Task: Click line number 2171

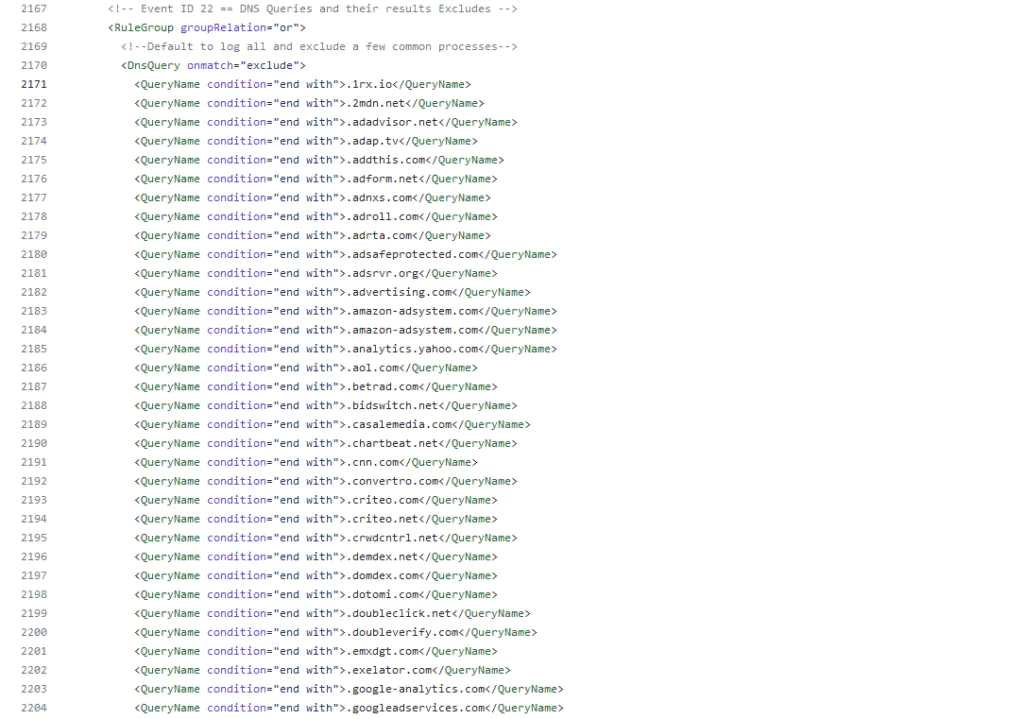Action: 33,84
